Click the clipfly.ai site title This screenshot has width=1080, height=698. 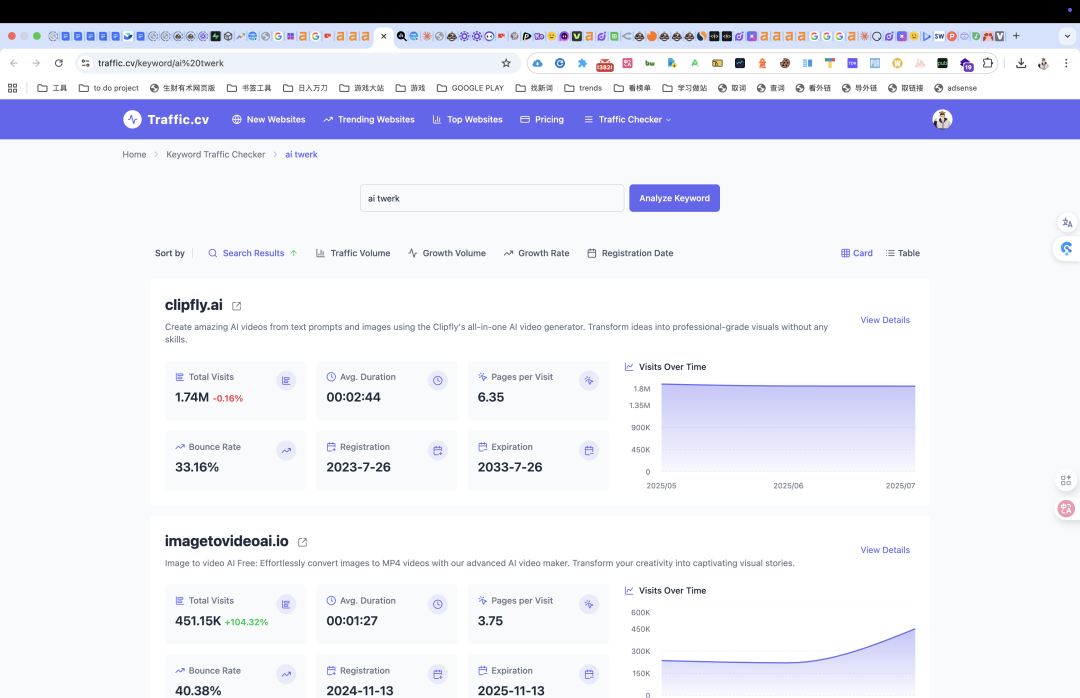pyautogui.click(x=194, y=305)
